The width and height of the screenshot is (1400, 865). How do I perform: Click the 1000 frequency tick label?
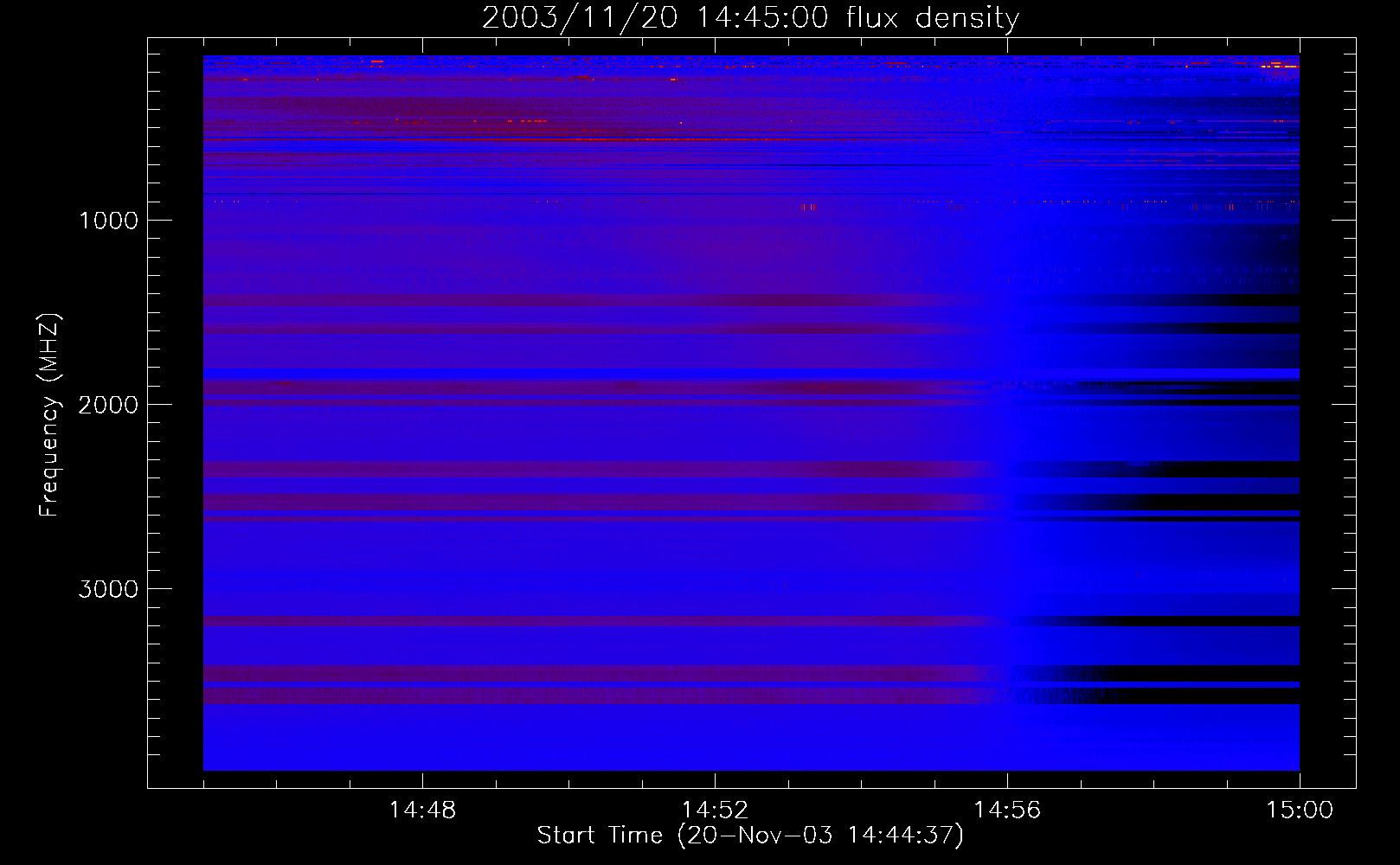(x=108, y=221)
